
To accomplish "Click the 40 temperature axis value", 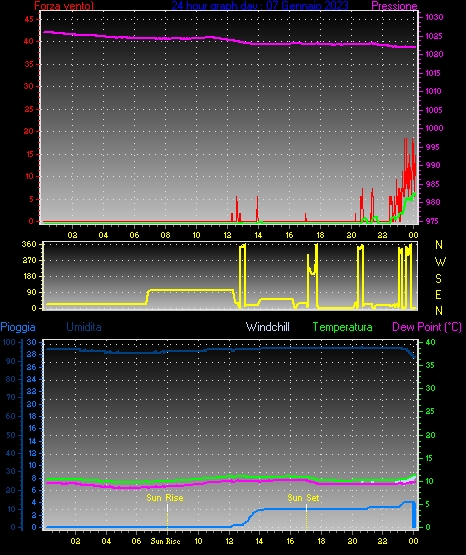I will (430, 342).
